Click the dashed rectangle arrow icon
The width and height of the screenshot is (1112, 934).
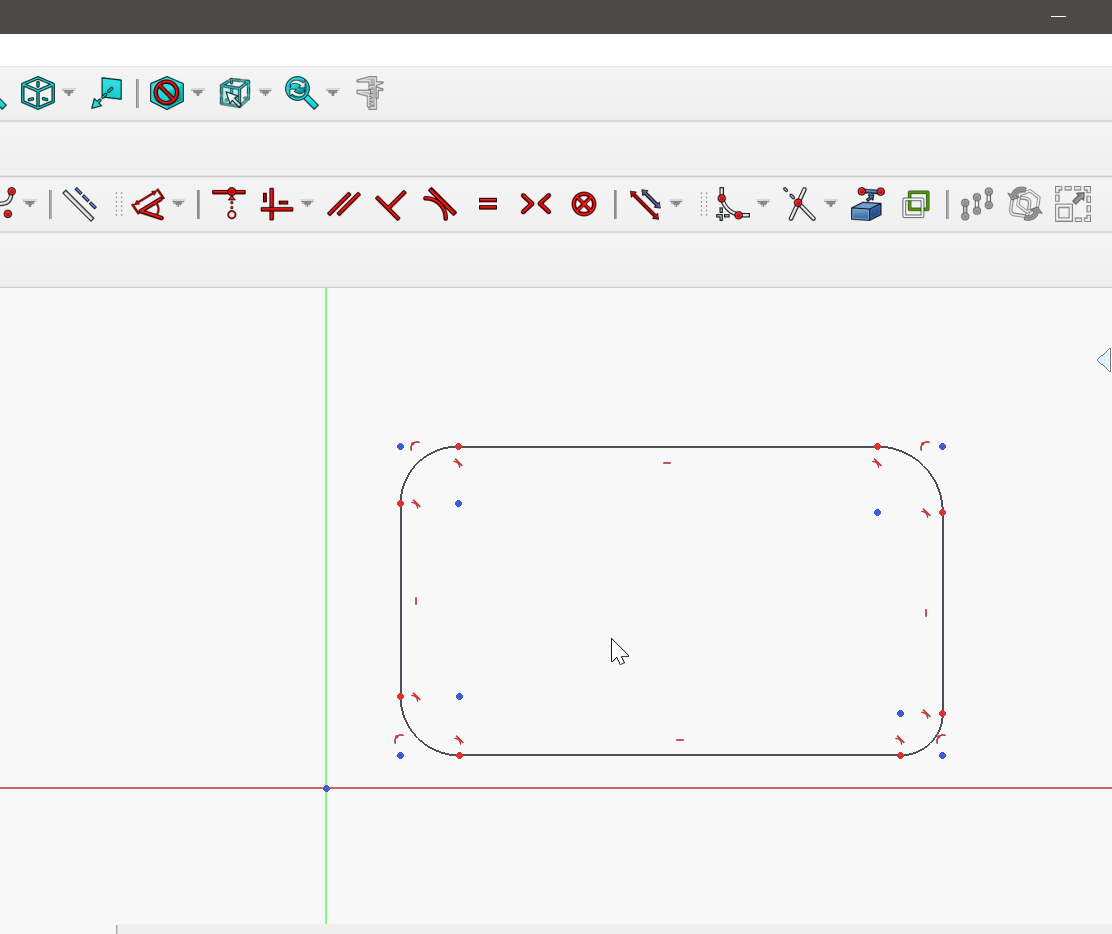pyautogui.click(x=1073, y=204)
